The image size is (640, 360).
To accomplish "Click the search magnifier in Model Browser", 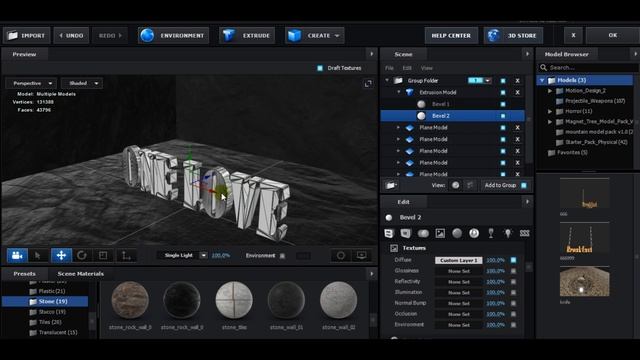I will coord(543,67).
